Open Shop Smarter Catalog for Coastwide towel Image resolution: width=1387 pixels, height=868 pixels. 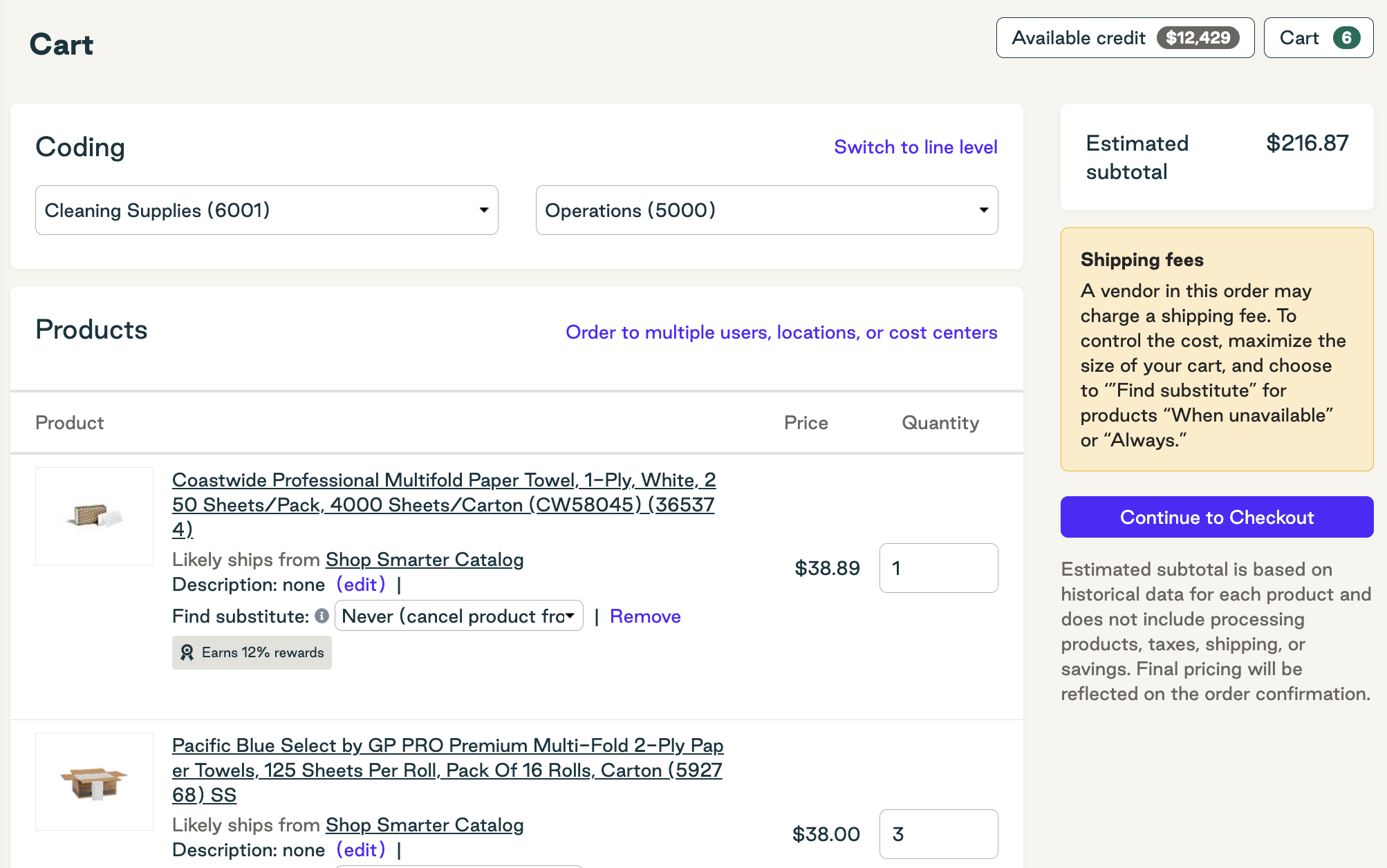[x=424, y=559]
